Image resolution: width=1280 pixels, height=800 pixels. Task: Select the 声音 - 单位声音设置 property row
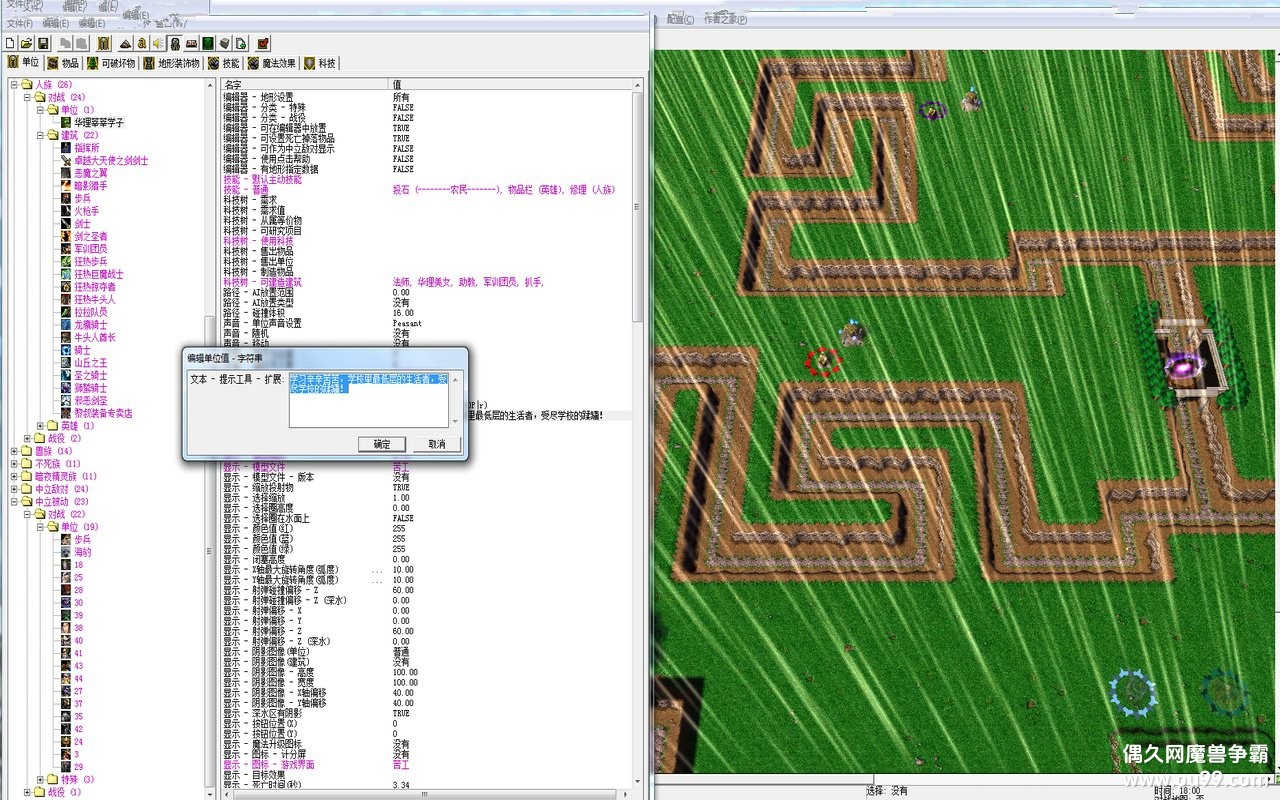[426, 323]
